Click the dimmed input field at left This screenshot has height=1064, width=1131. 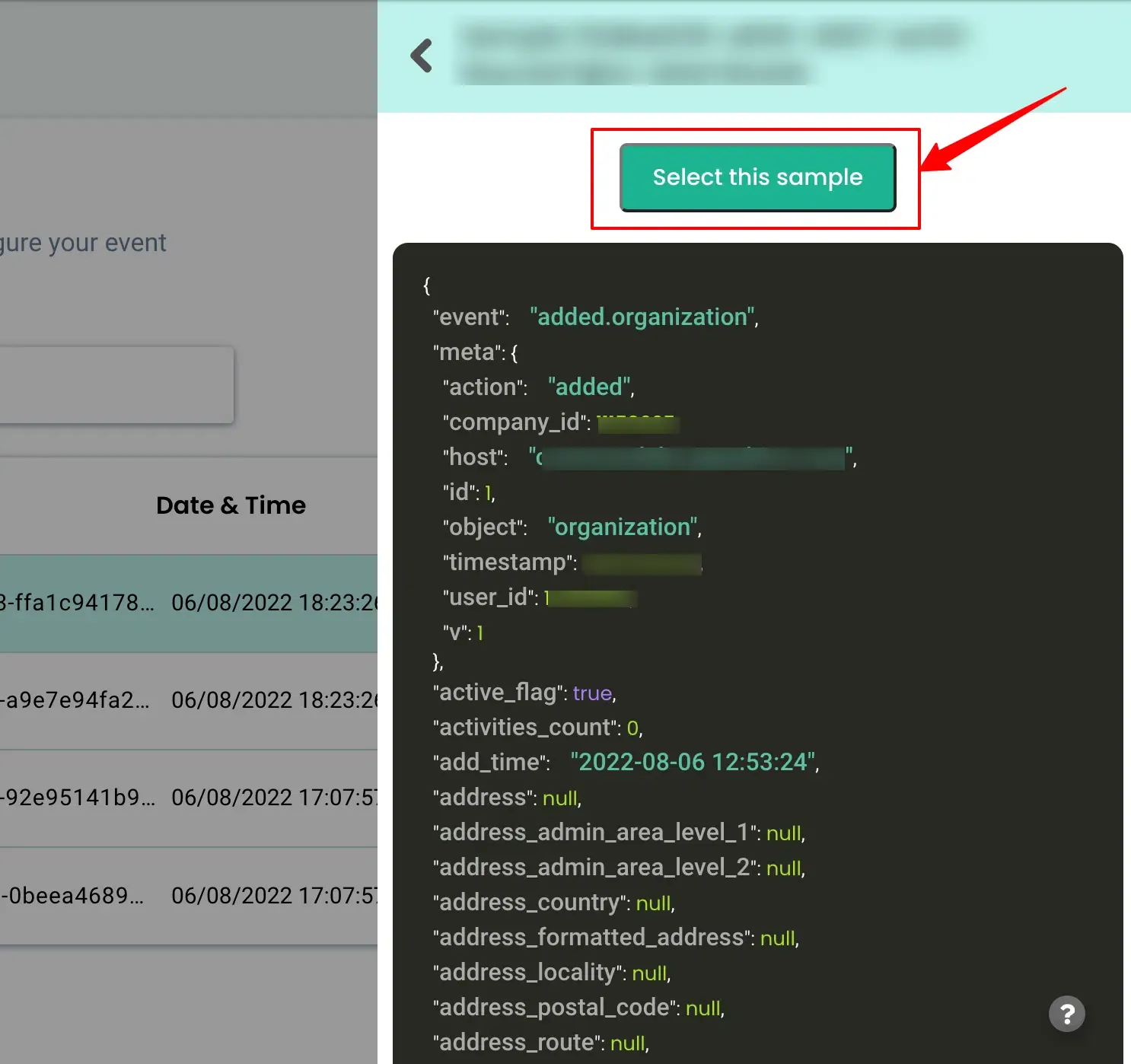coord(116,385)
